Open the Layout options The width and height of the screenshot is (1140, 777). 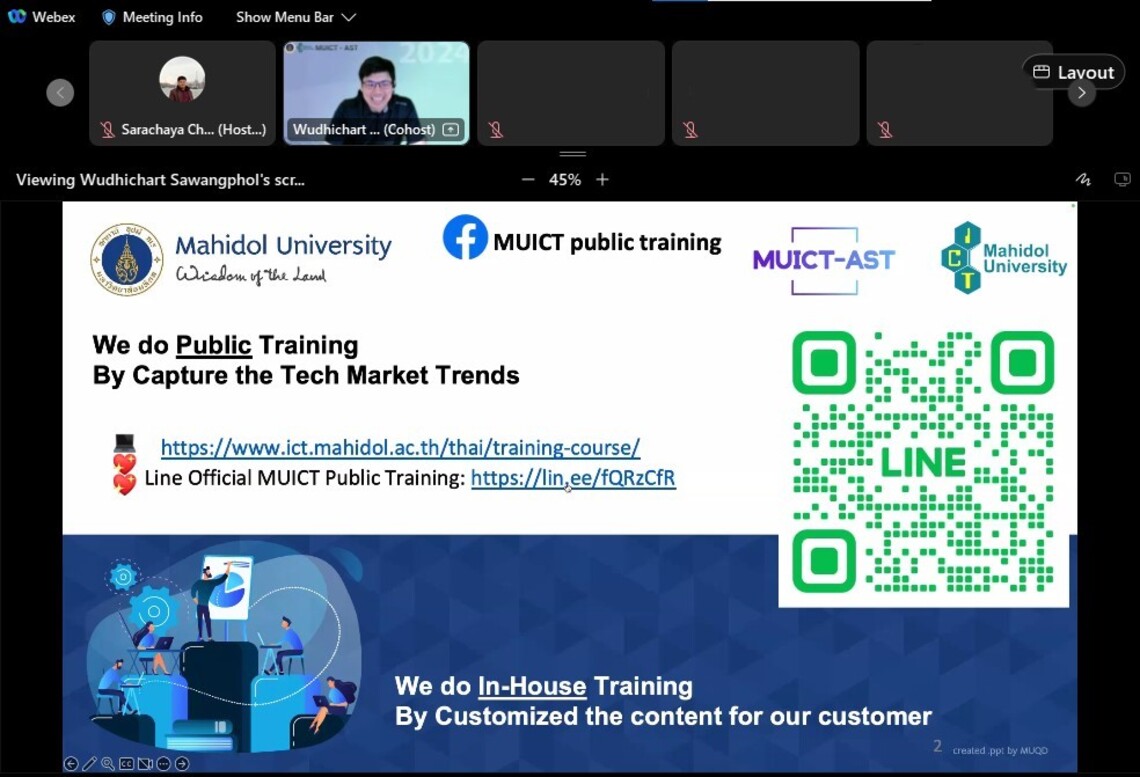coord(1073,72)
